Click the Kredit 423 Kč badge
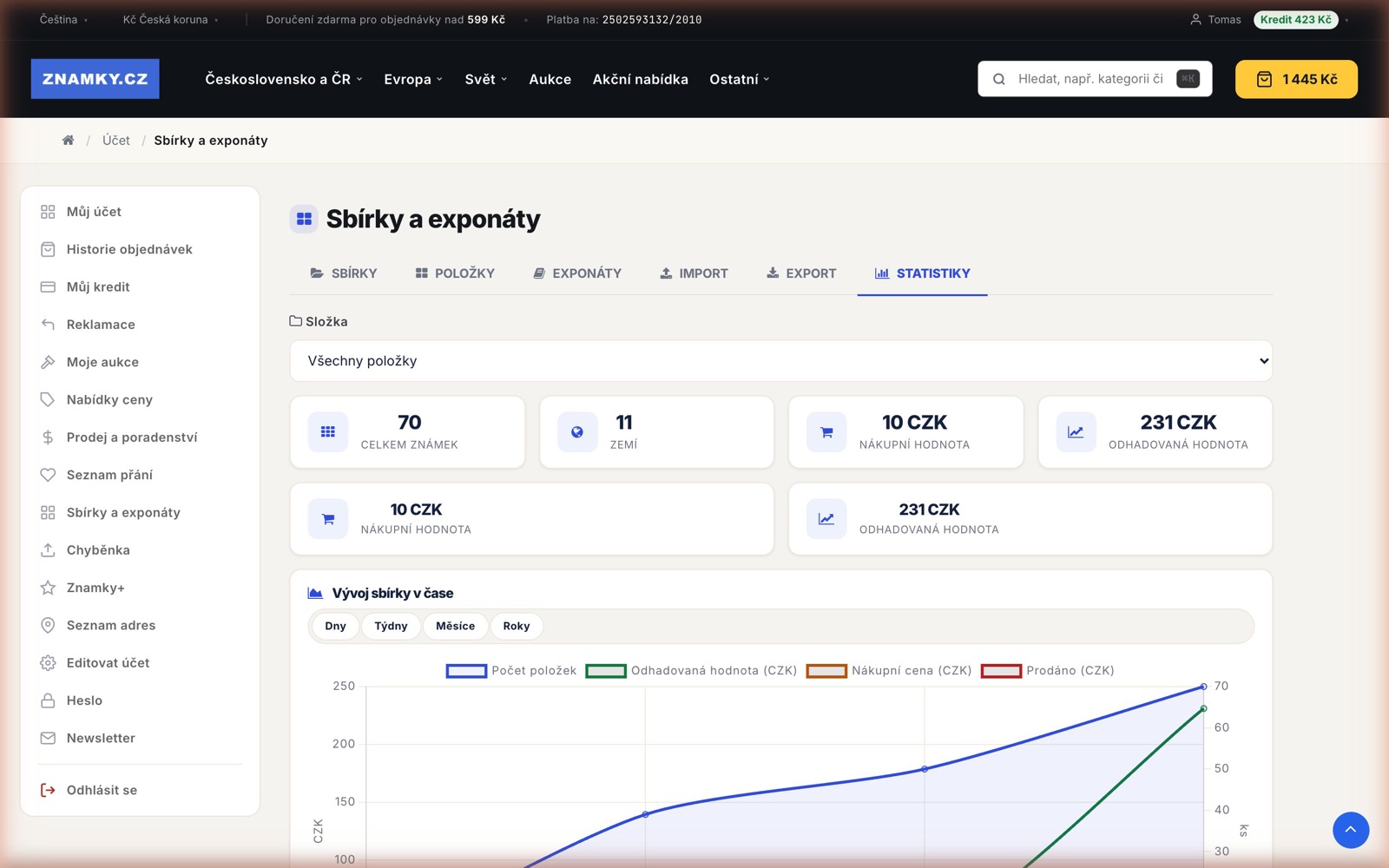Screen dimensions: 1389x868 [x=1296, y=19]
